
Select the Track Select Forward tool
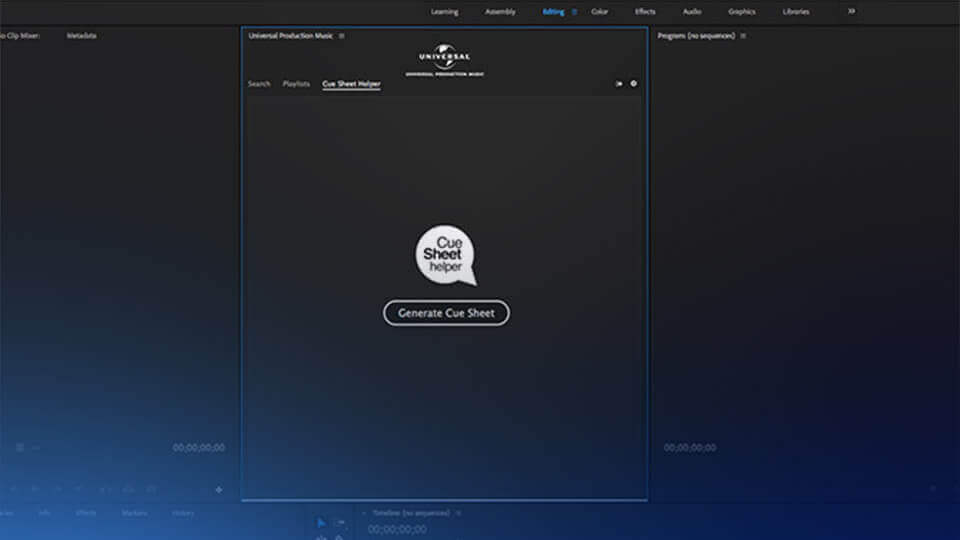click(340, 522)
